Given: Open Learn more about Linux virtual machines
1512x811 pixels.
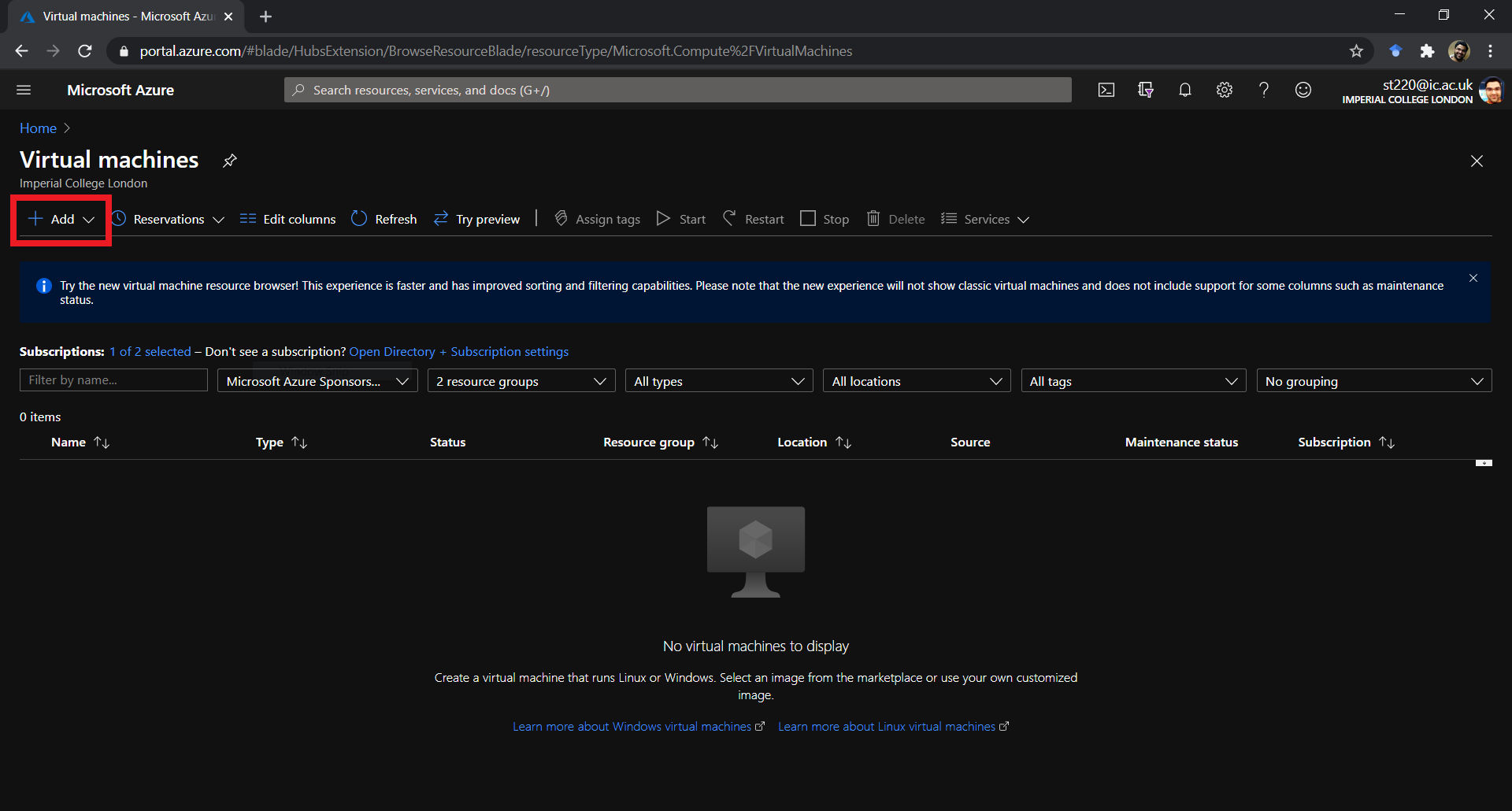Looking at the screenshot, I should [893, 727].
